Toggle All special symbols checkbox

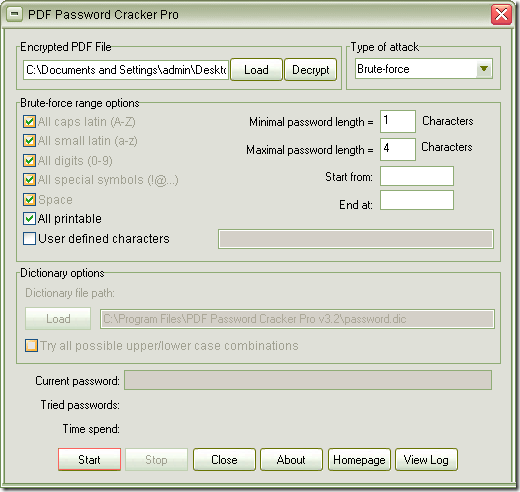pos(29,180)
